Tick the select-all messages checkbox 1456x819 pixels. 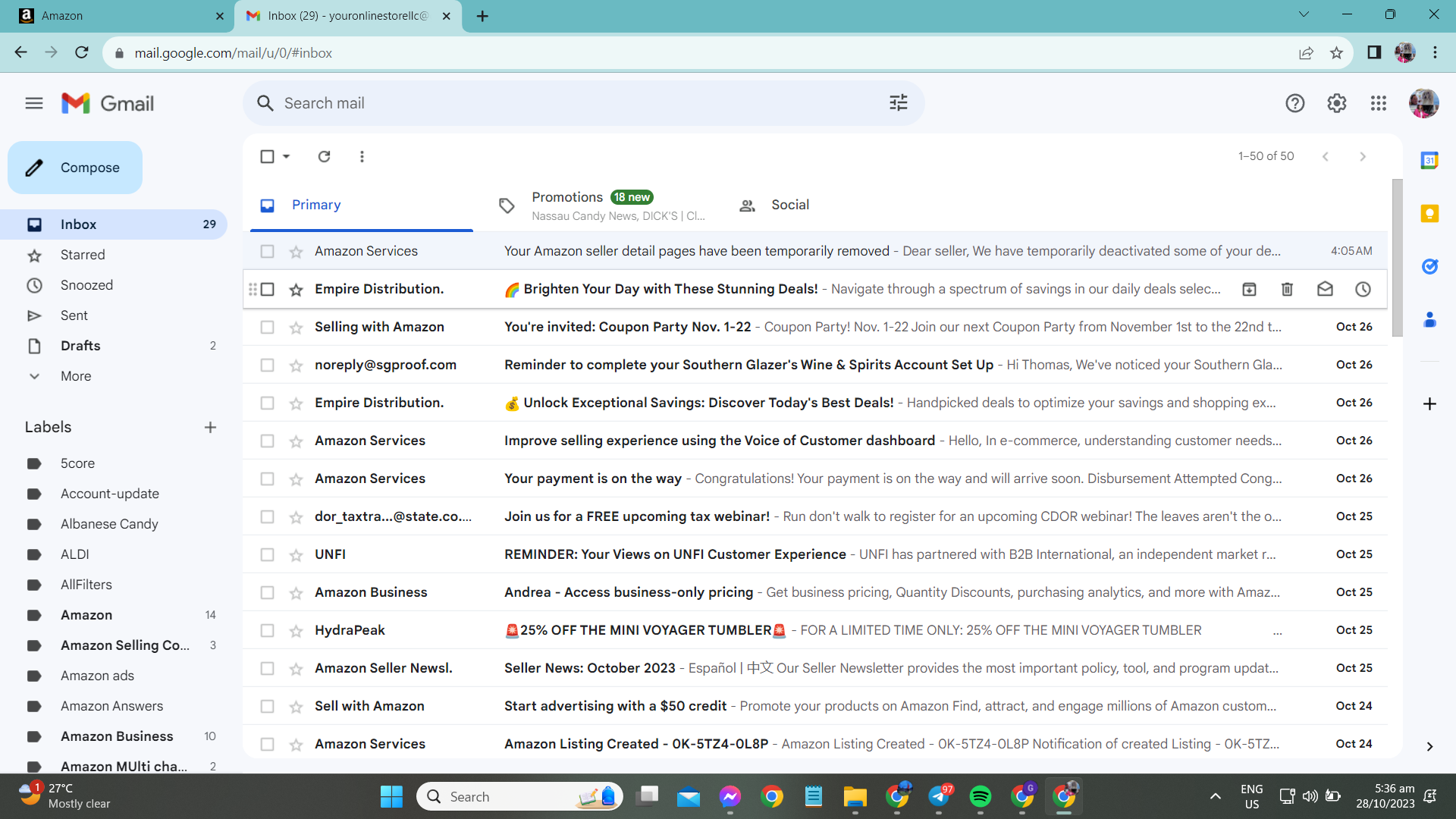267,156
